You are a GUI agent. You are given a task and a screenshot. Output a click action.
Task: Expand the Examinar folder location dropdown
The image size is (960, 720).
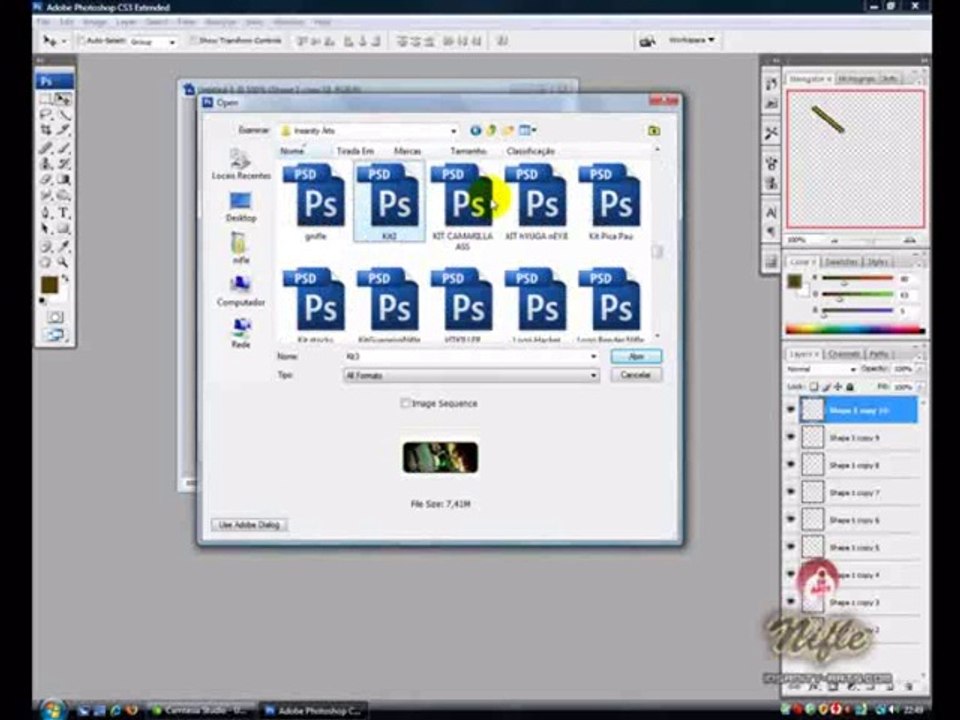453,130
